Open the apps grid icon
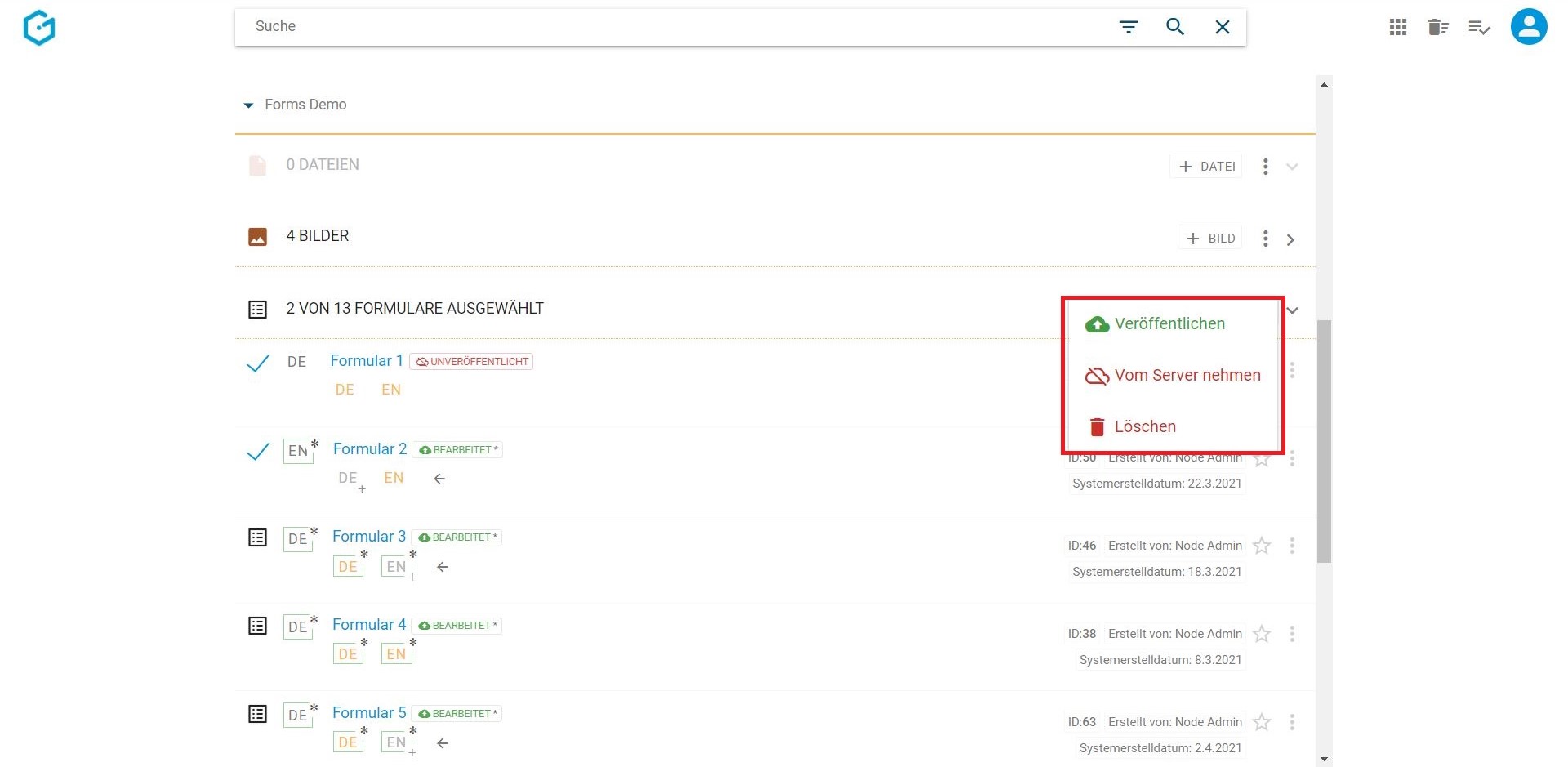The height and width of the screenshot is (767, 1568). [1397, 28]
